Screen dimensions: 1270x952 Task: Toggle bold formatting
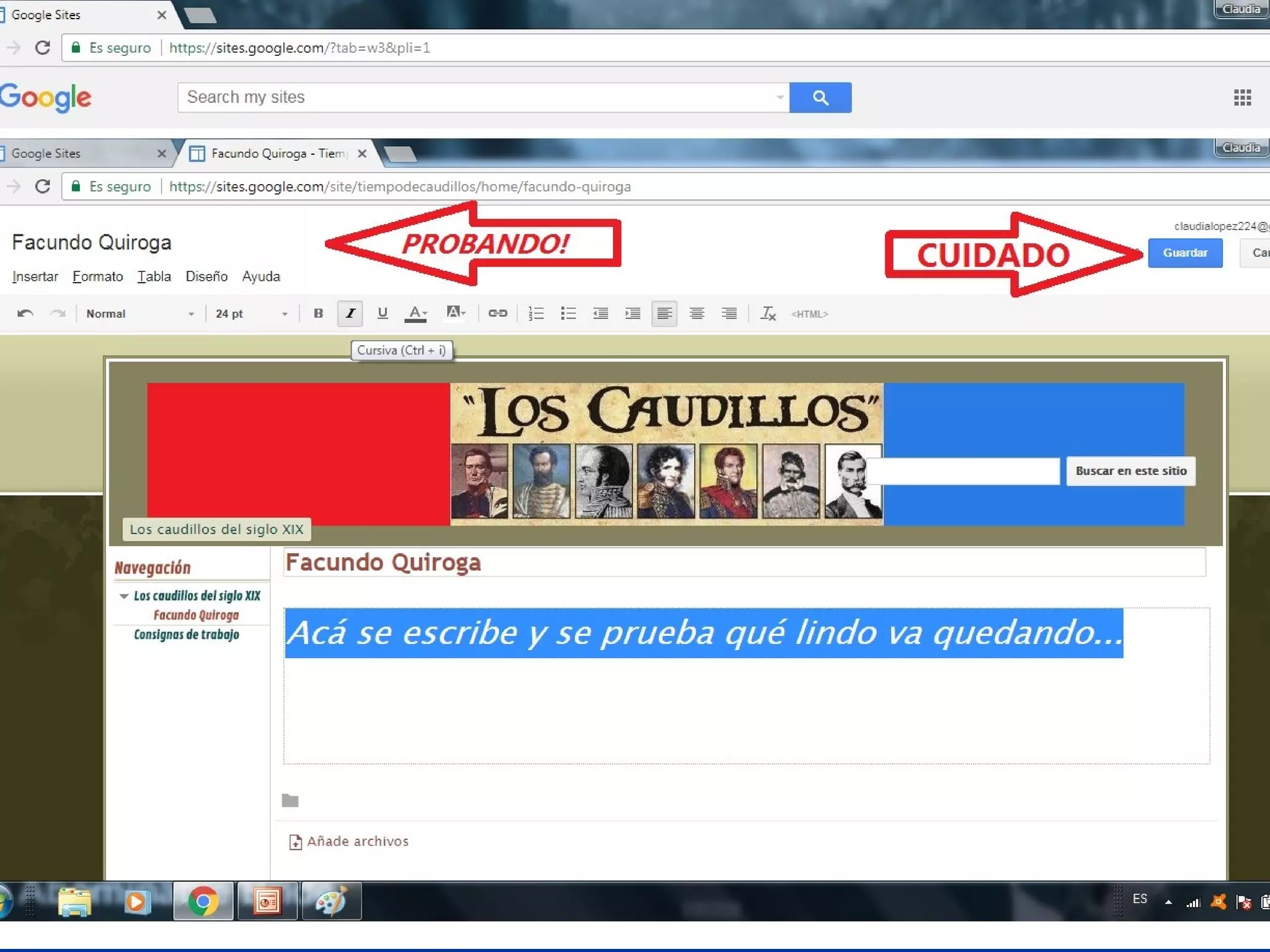pos(318,314)
